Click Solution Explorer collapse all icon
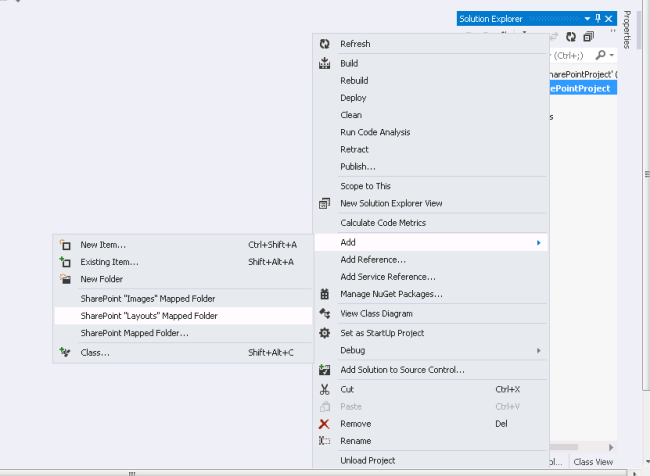 [x=588, y=37]
